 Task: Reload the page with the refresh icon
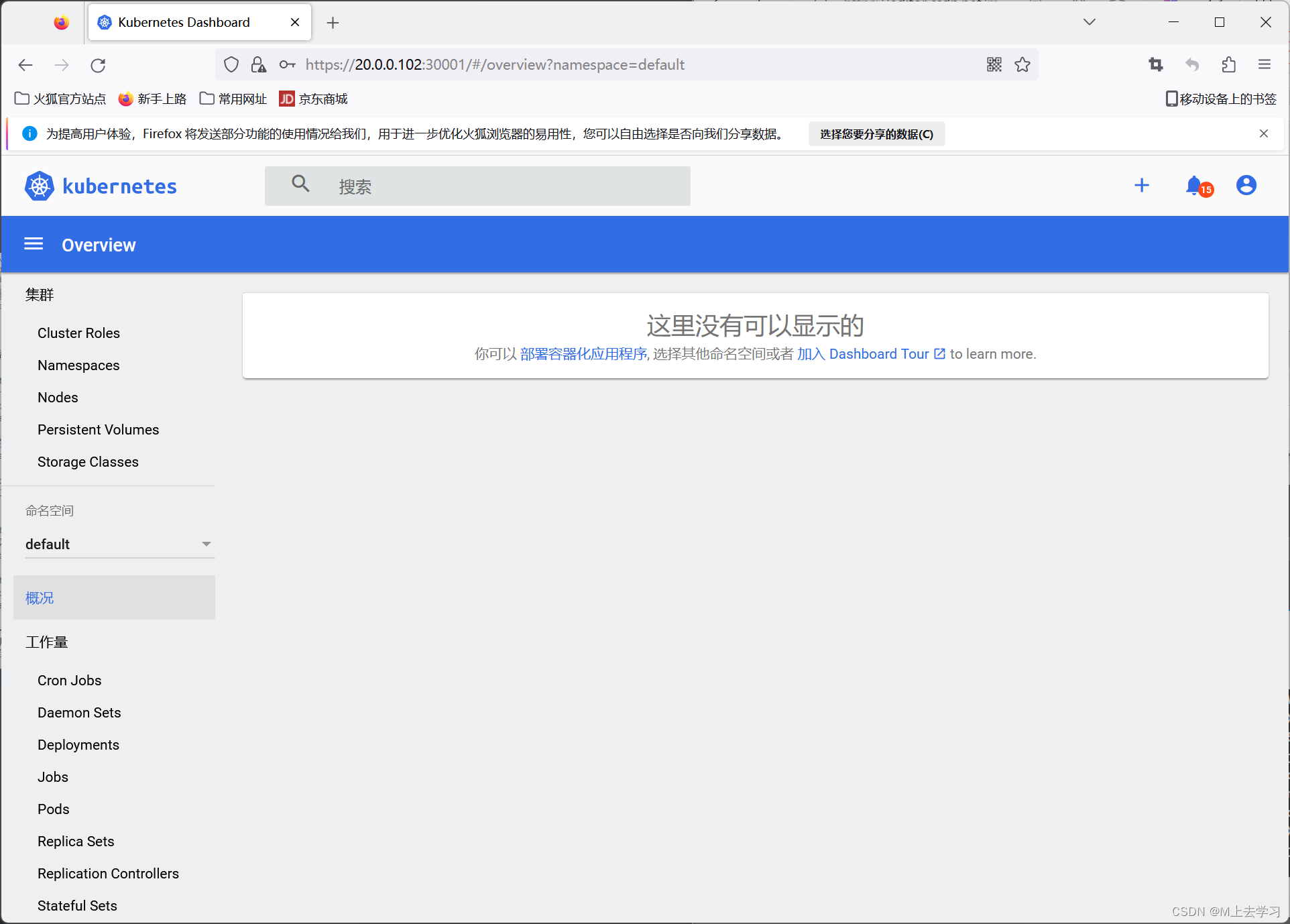coord(98,65)
